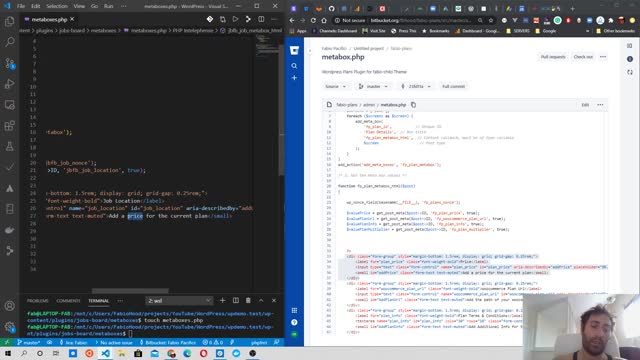
Task: Click Edit on metabox.php file
Action: click(x=585, y=105)
